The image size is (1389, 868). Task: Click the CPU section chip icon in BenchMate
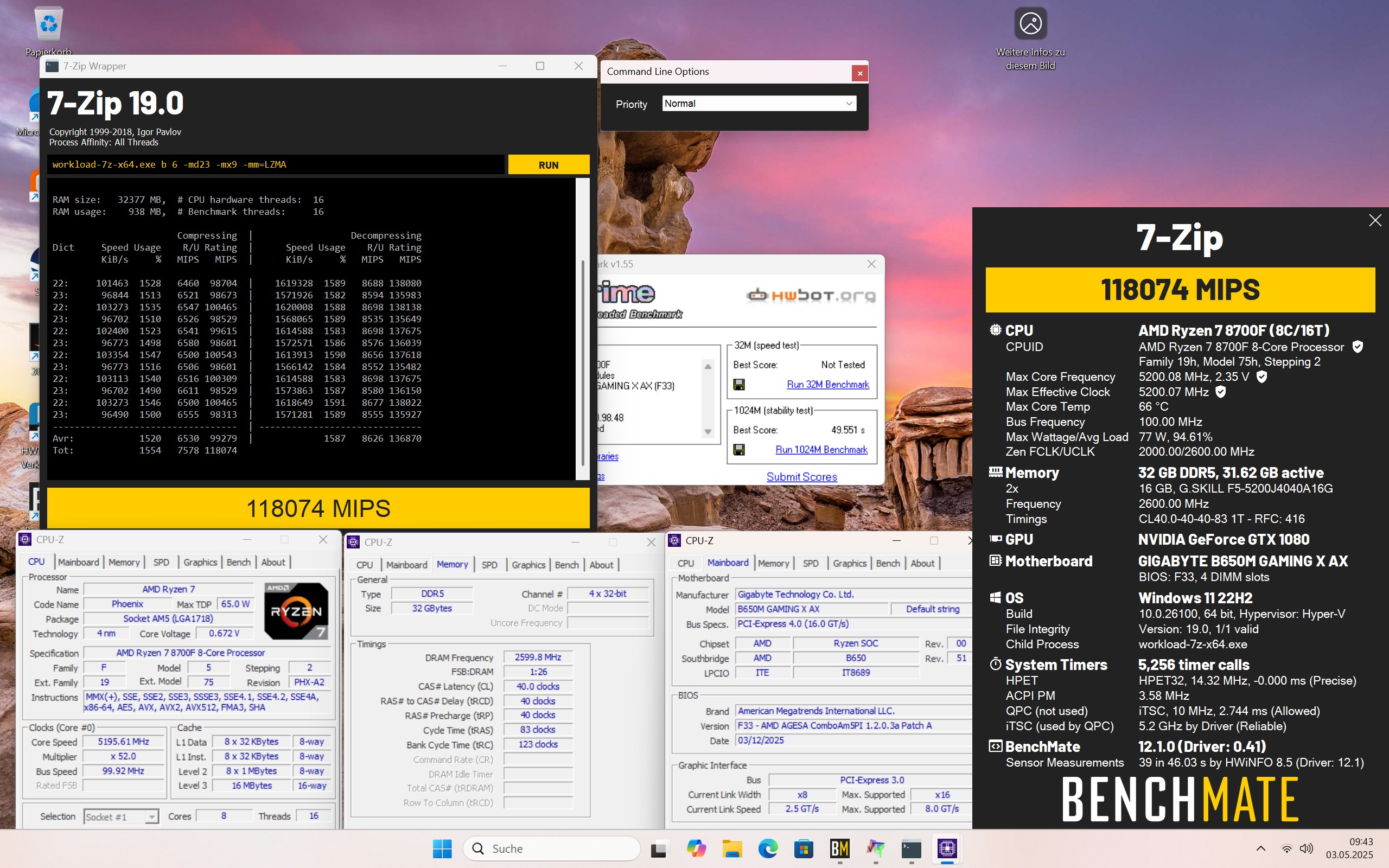pos(995,330)
